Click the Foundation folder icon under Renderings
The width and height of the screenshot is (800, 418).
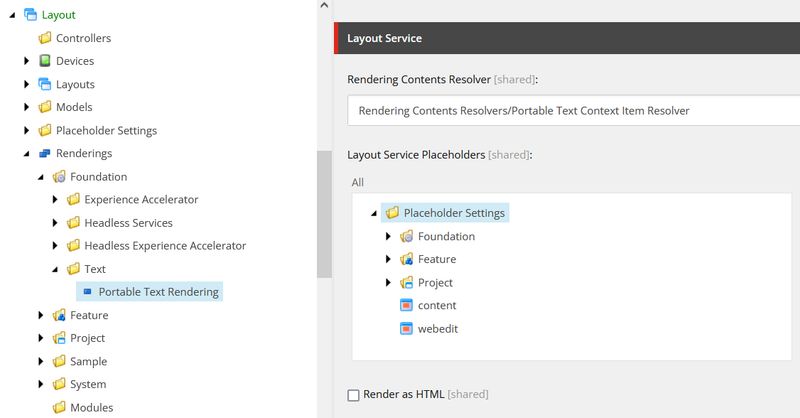[x=59, y=177]
